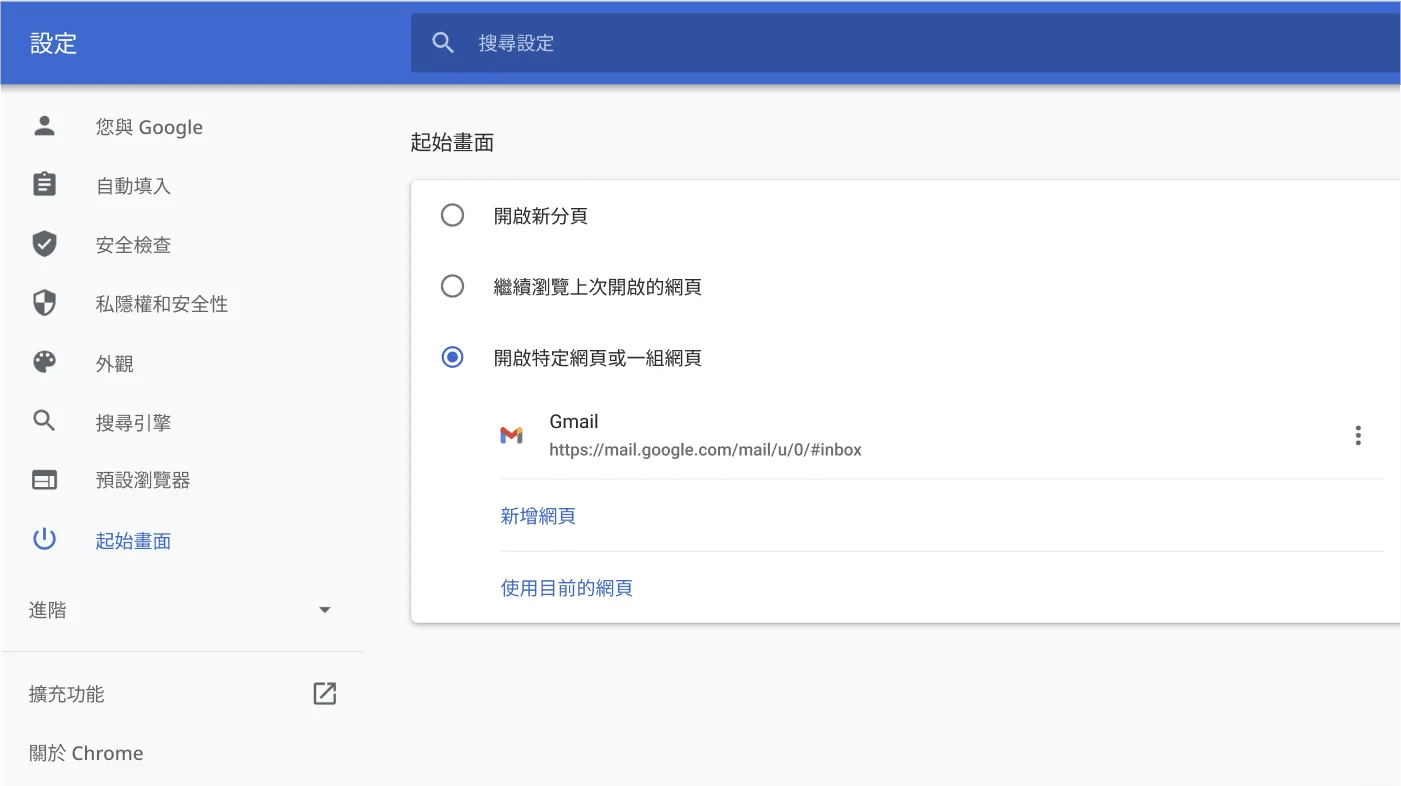Select 開啟特定網頁或一組網頁 option
The height and width of the screenshot is (786, 1401).
tap(452, 357)
